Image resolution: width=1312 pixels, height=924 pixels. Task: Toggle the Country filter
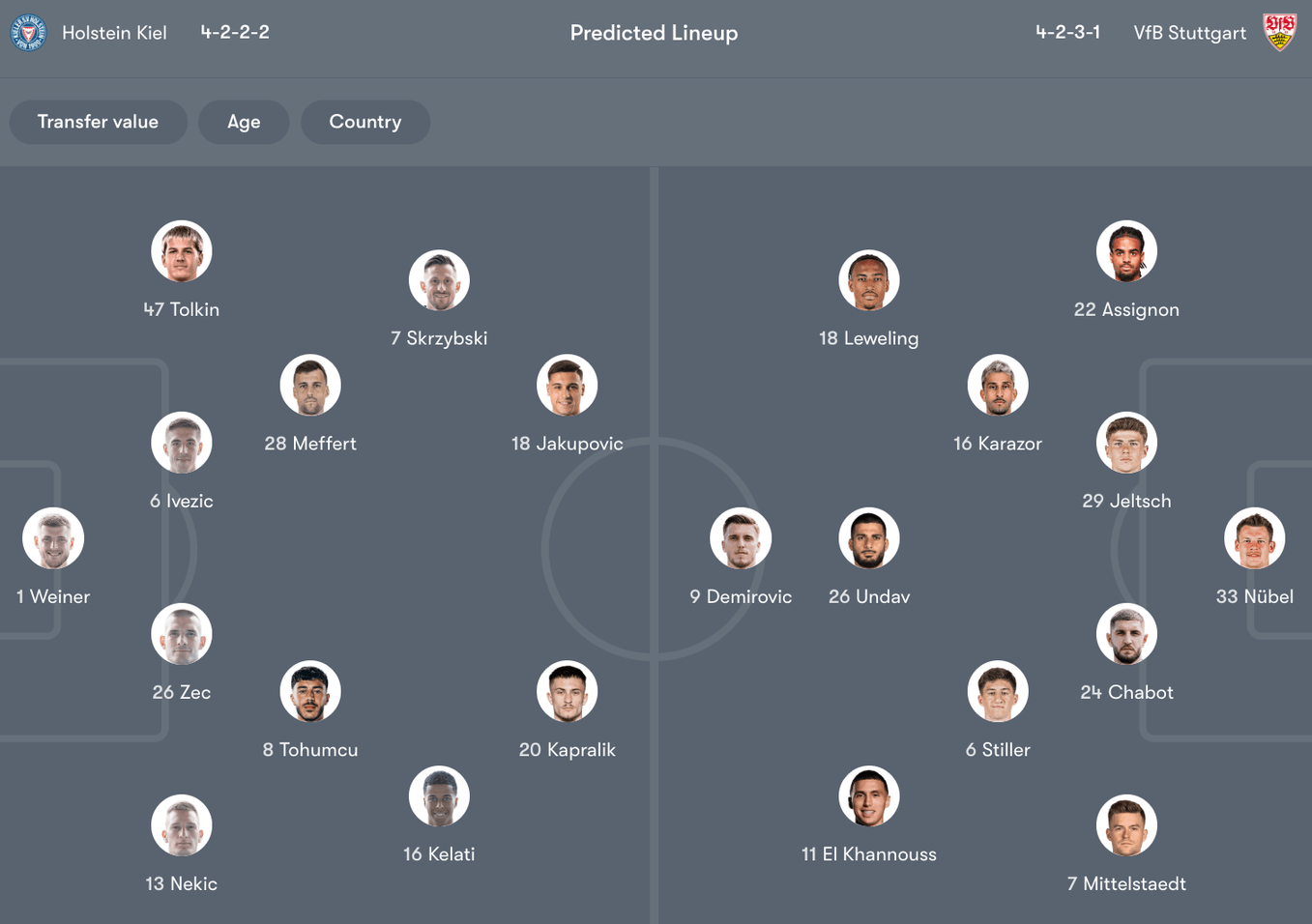365,122
